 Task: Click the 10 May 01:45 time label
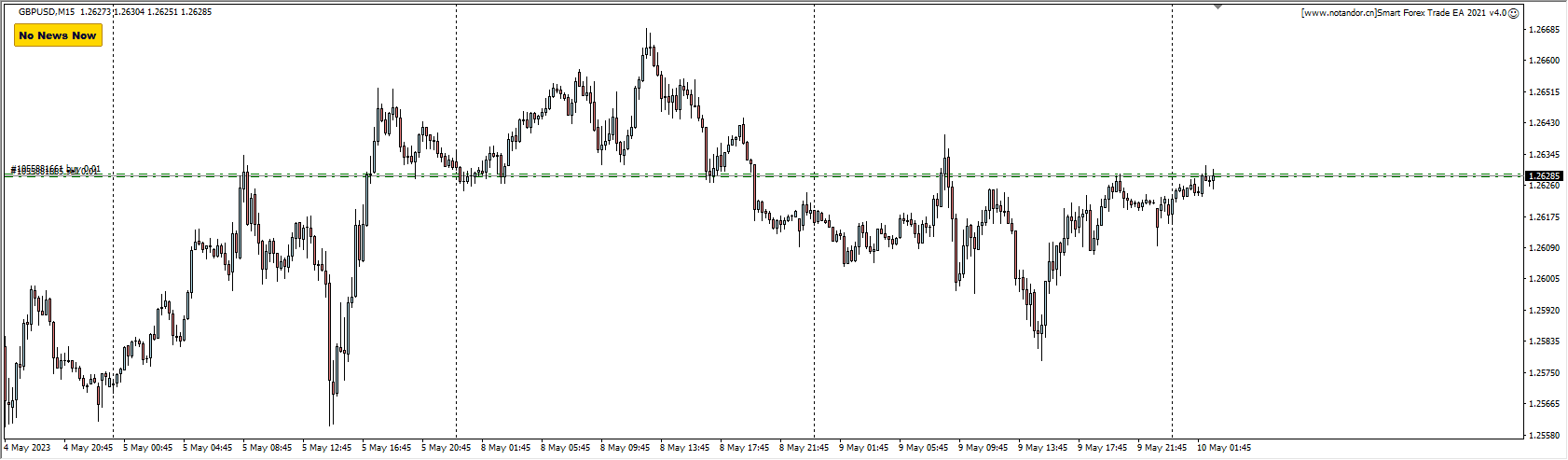click(1224, 448)
